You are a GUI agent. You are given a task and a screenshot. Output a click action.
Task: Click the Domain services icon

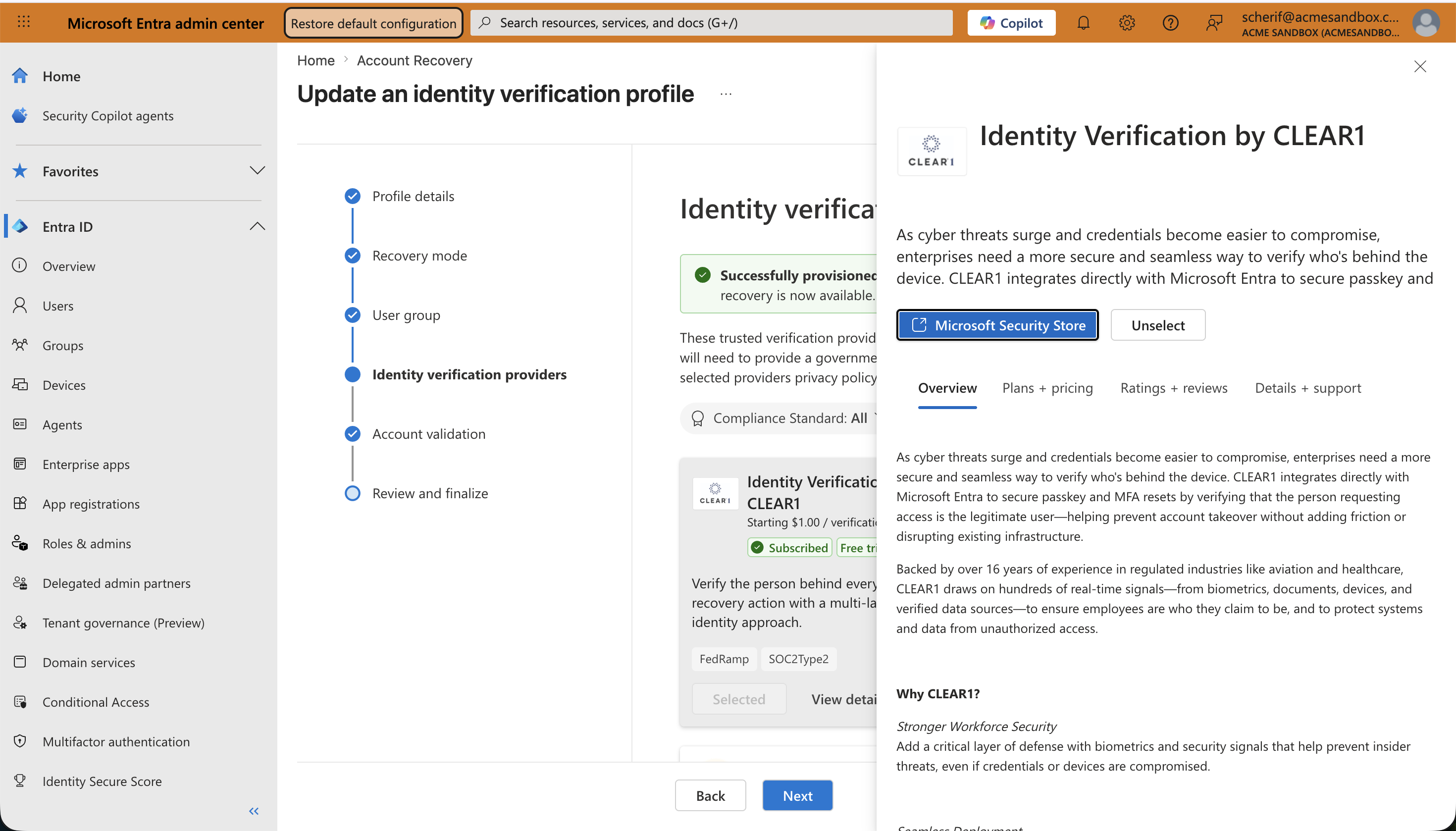click(x=20, y=662)
